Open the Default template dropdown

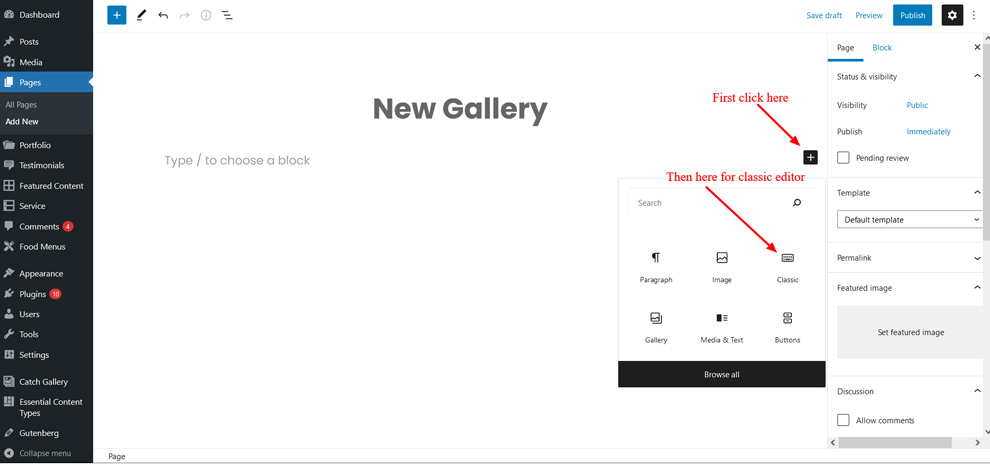(x=909, y=219)
